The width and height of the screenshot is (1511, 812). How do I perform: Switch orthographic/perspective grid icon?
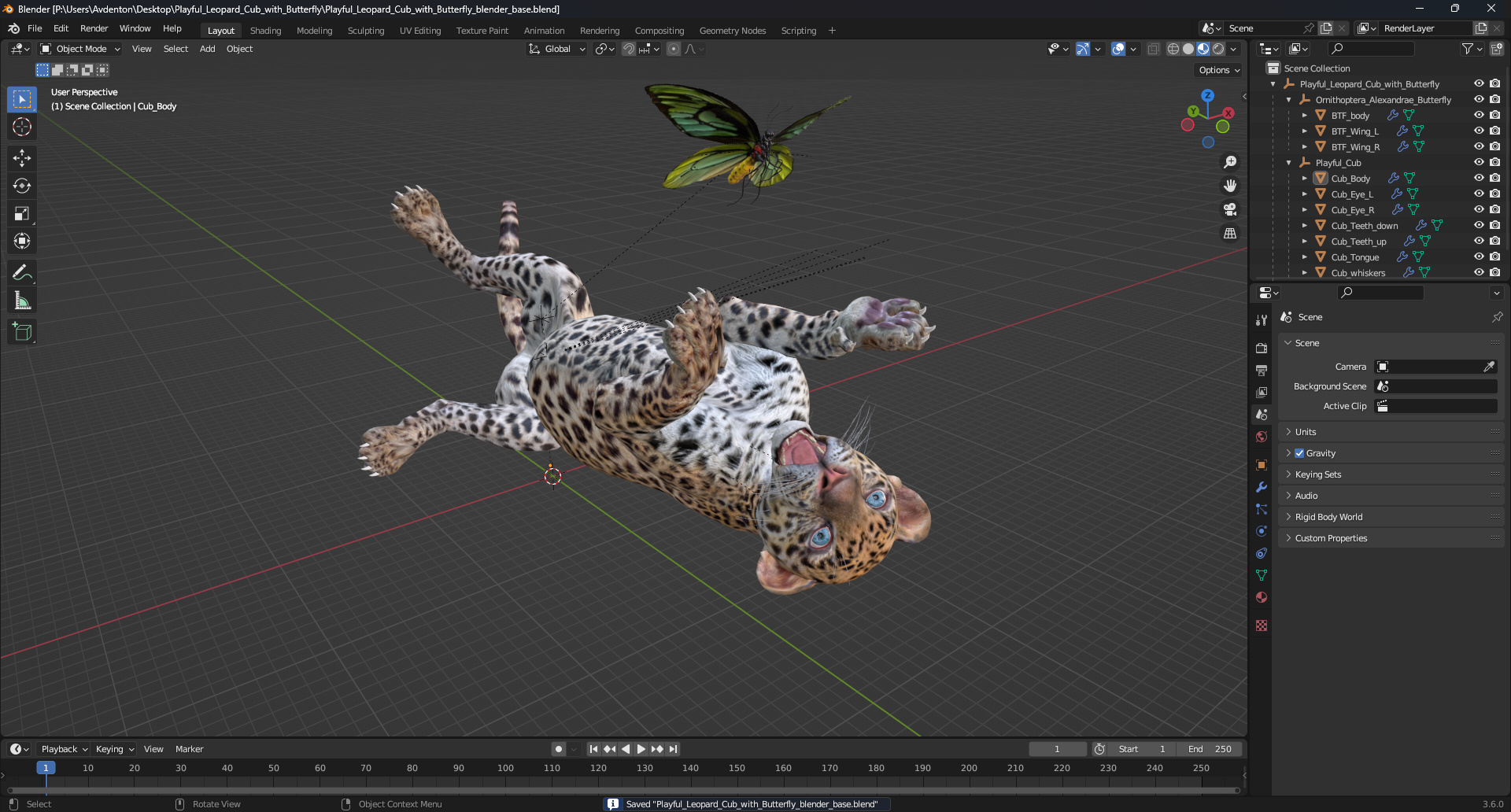[1230, 233]
